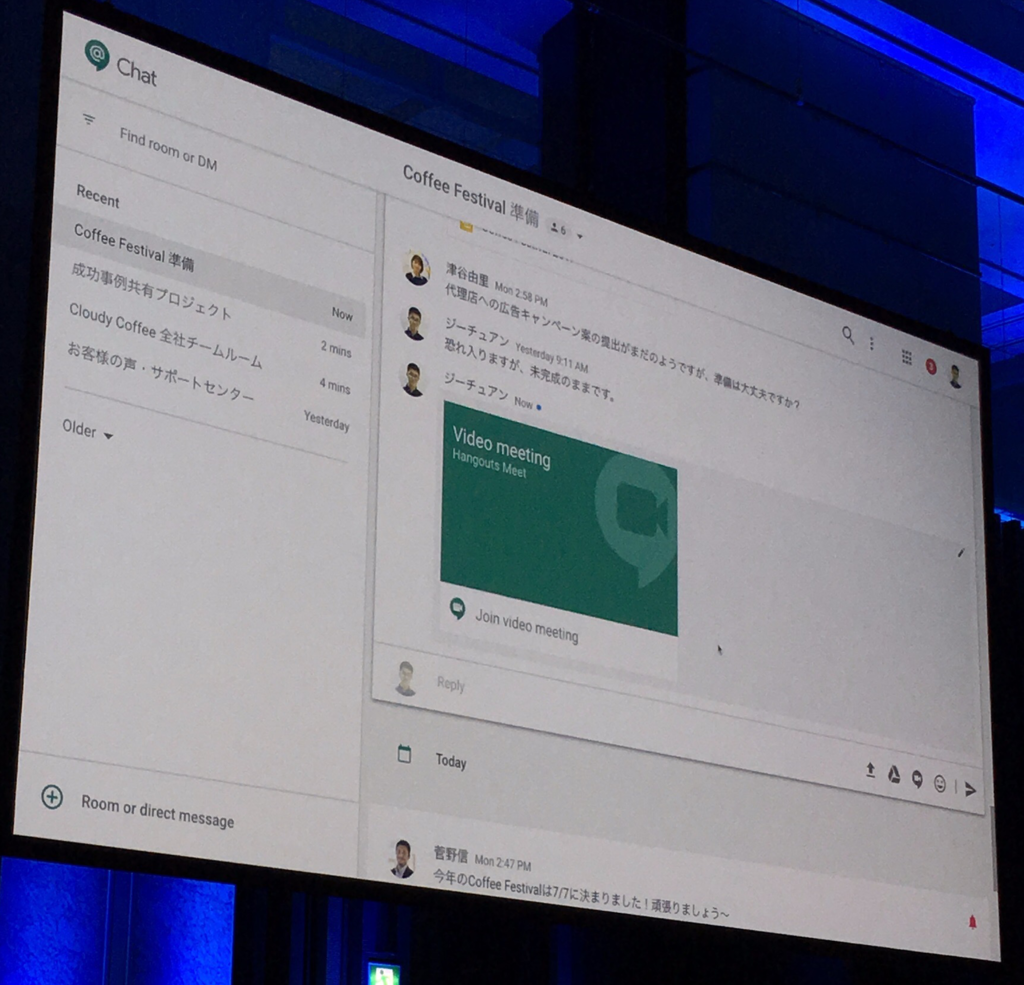Click the 津谷由里 sender name

(467, 275)
